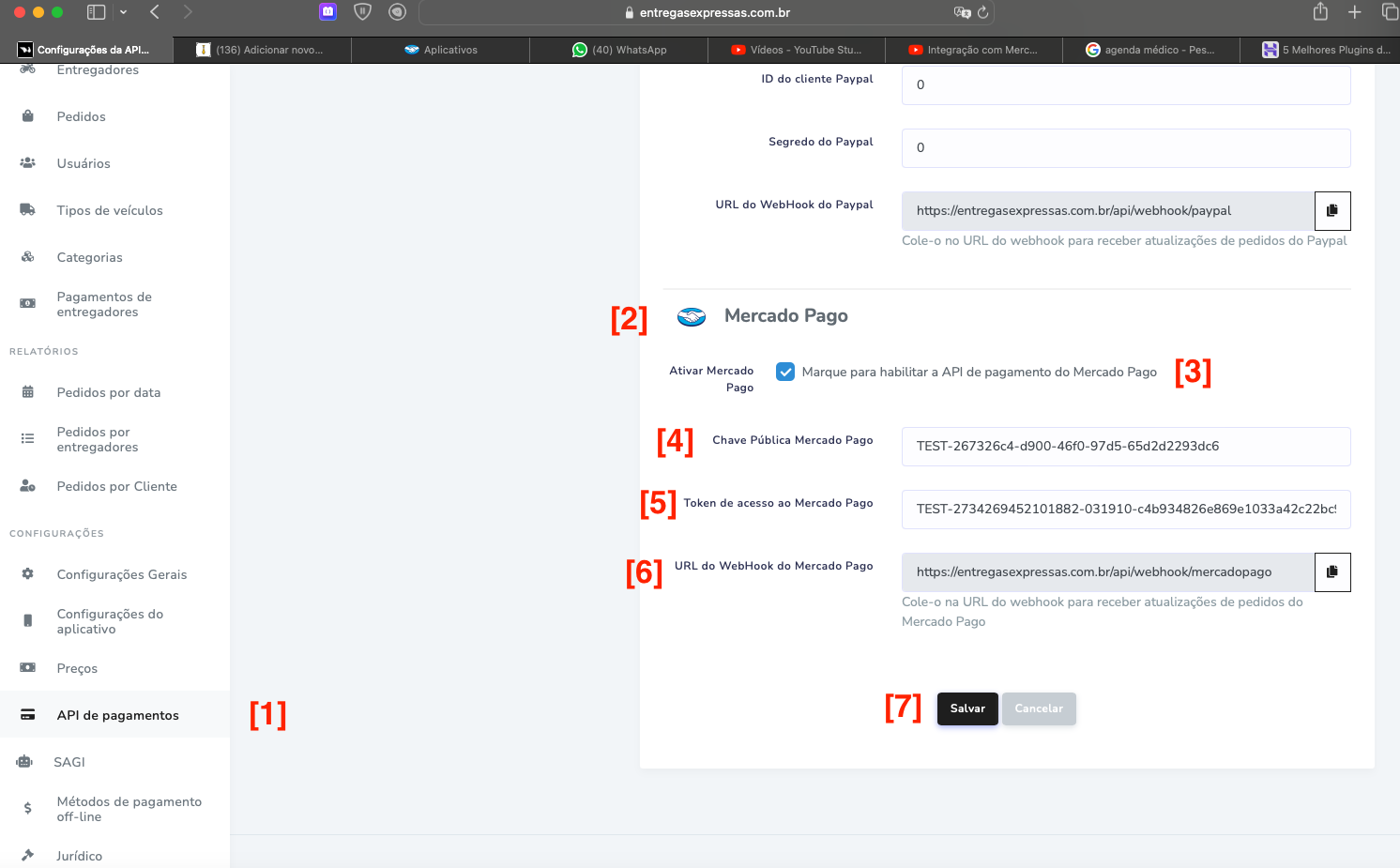Copy the Mercado Pago webhook URL
Viewport: 1400px width, 868px height.
click(x=1332, y=572)
